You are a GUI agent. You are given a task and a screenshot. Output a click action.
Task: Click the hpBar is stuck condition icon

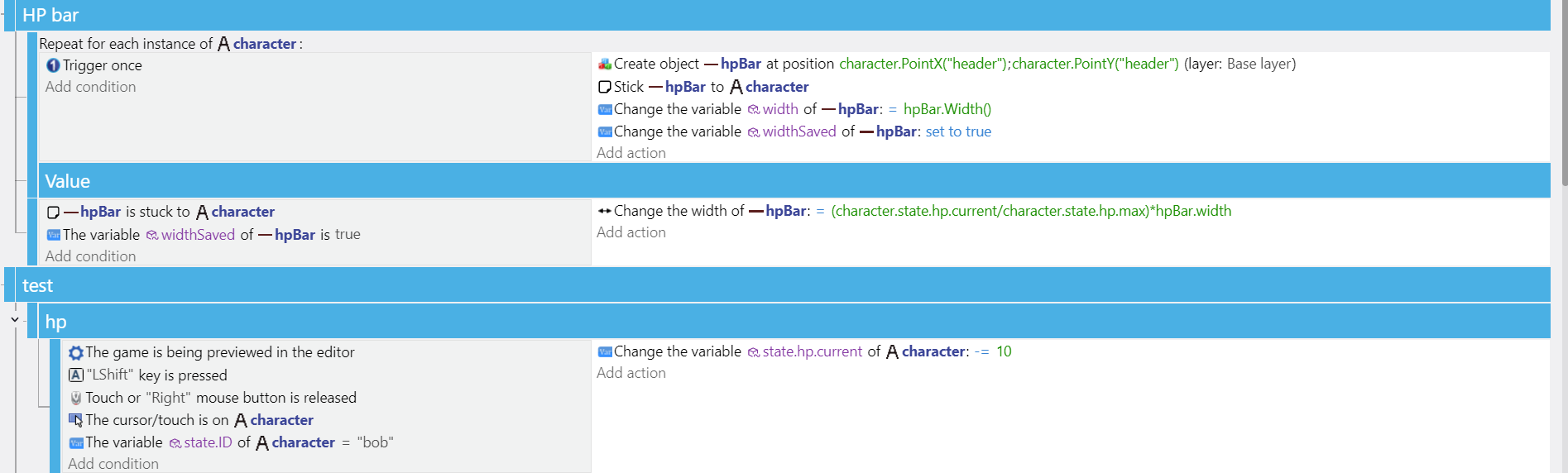click(x=53, y=213)
